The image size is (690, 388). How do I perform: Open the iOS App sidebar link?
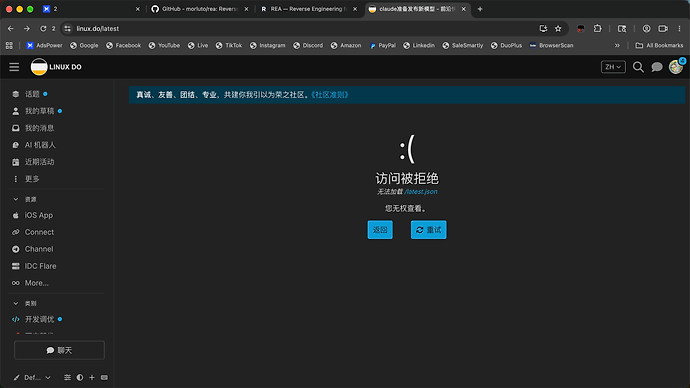point(38,215)
